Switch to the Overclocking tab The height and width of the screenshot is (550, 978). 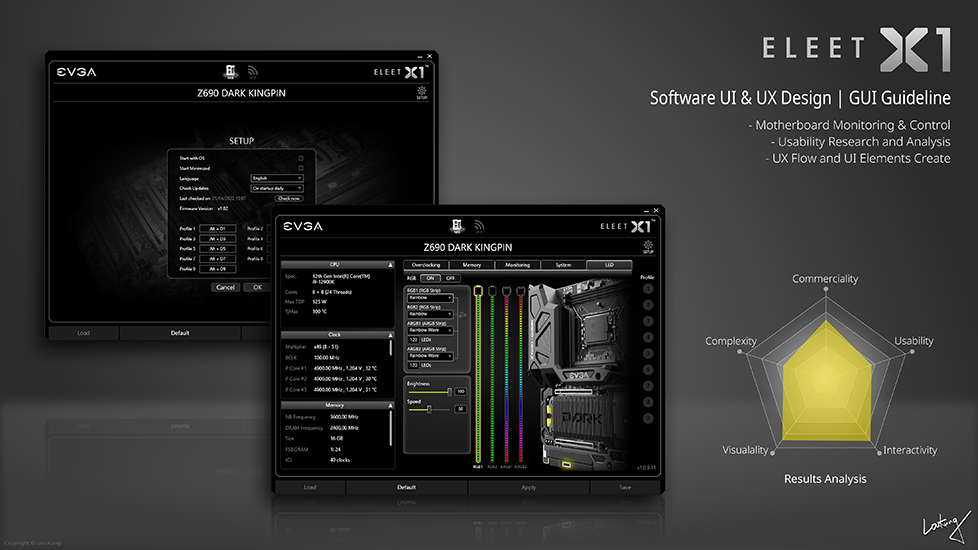[x=426, y=265]
